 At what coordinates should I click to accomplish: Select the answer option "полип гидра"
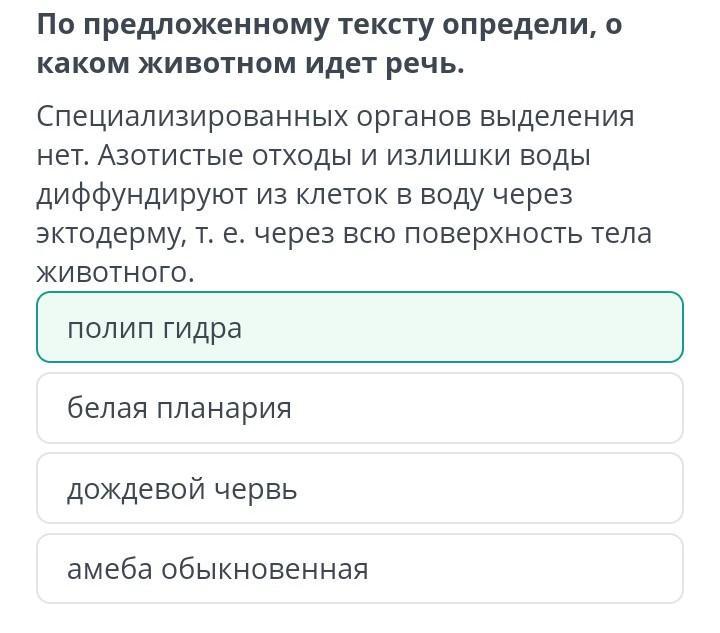[x=359, y=328]
